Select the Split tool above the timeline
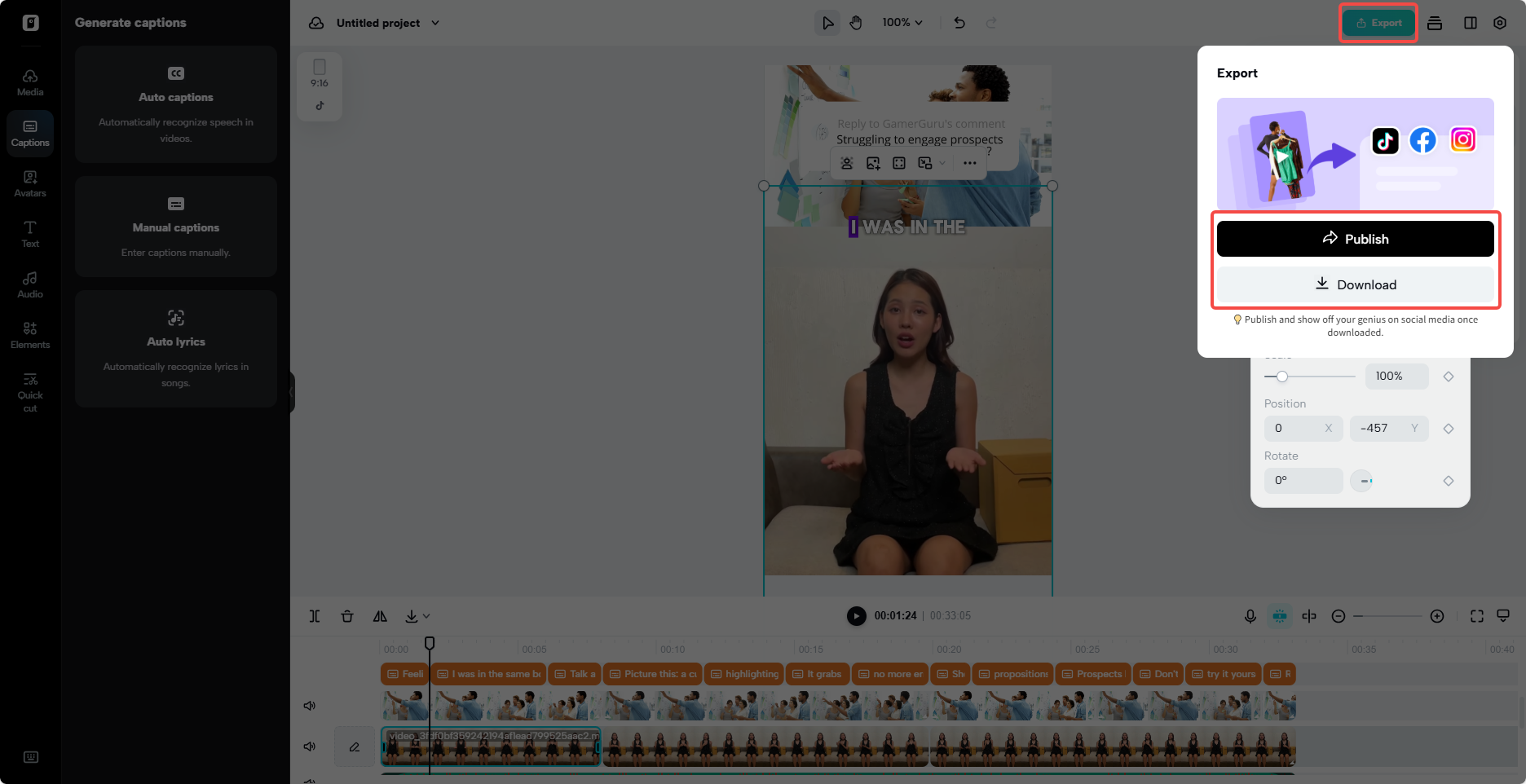Viewport: 1526px width, 784px height. [315, 616]
